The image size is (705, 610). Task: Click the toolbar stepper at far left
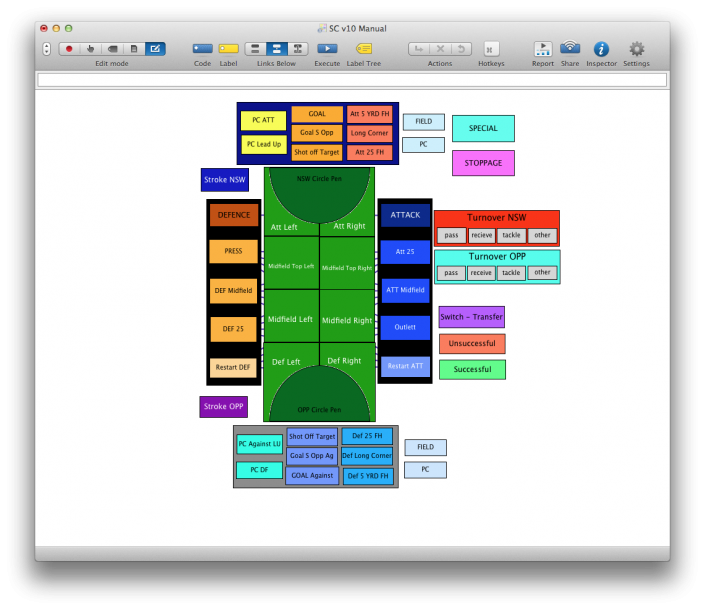point(45,48)
